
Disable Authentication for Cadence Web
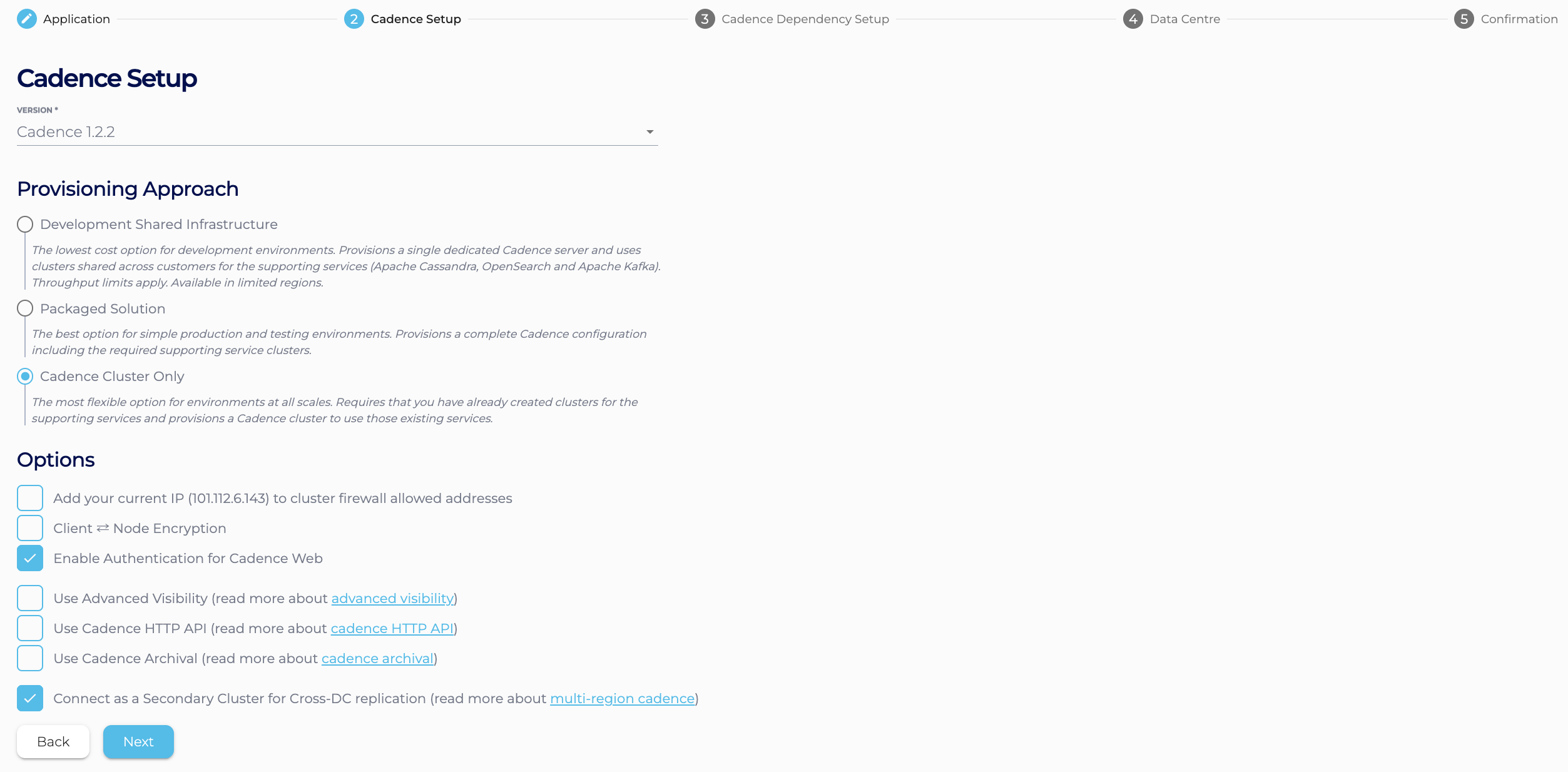pyautogui.click(x=30, y=558)
